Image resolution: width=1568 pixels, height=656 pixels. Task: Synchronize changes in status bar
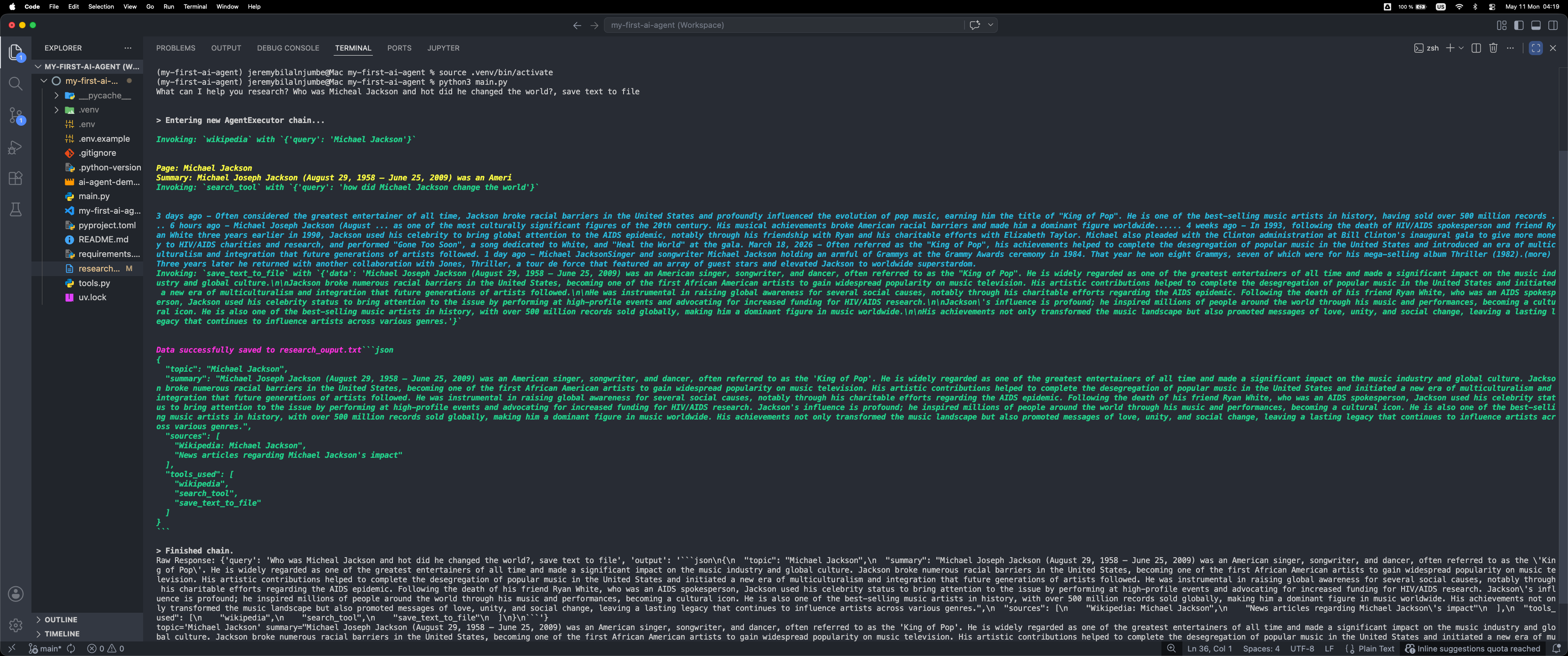point(71,649)
